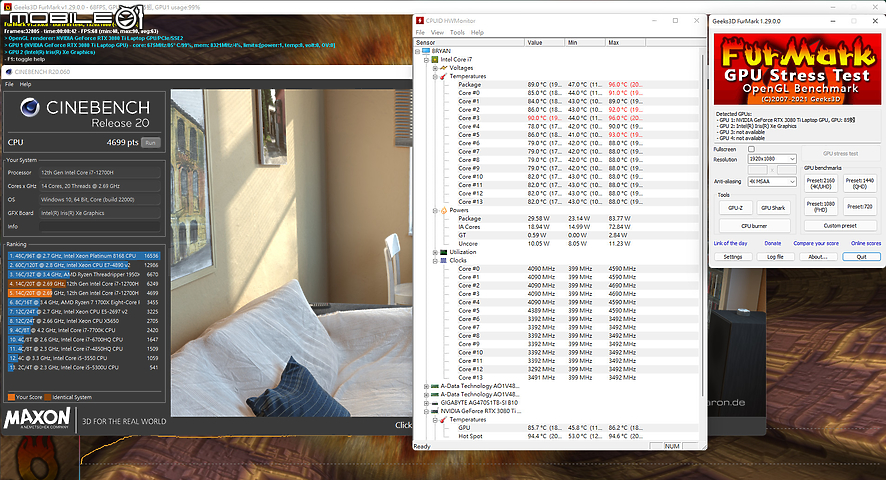This screenshot has width=886, height=480.
Task: Open the Tools menu in HWMonitor
Action: (458, 33)
